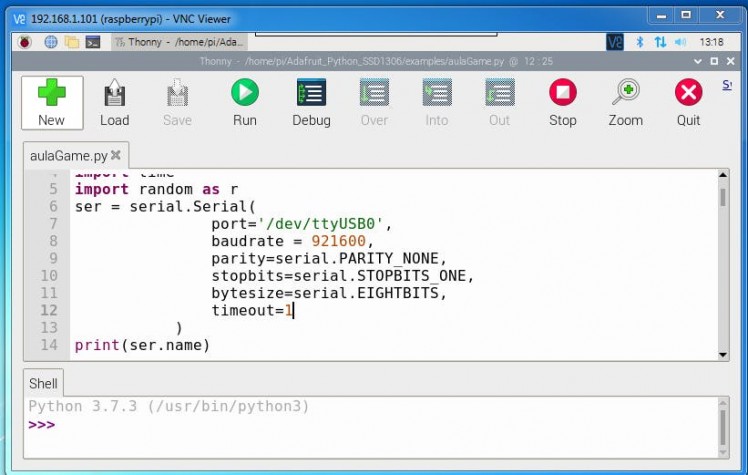Click the Step Over icon

pos(374,103)
